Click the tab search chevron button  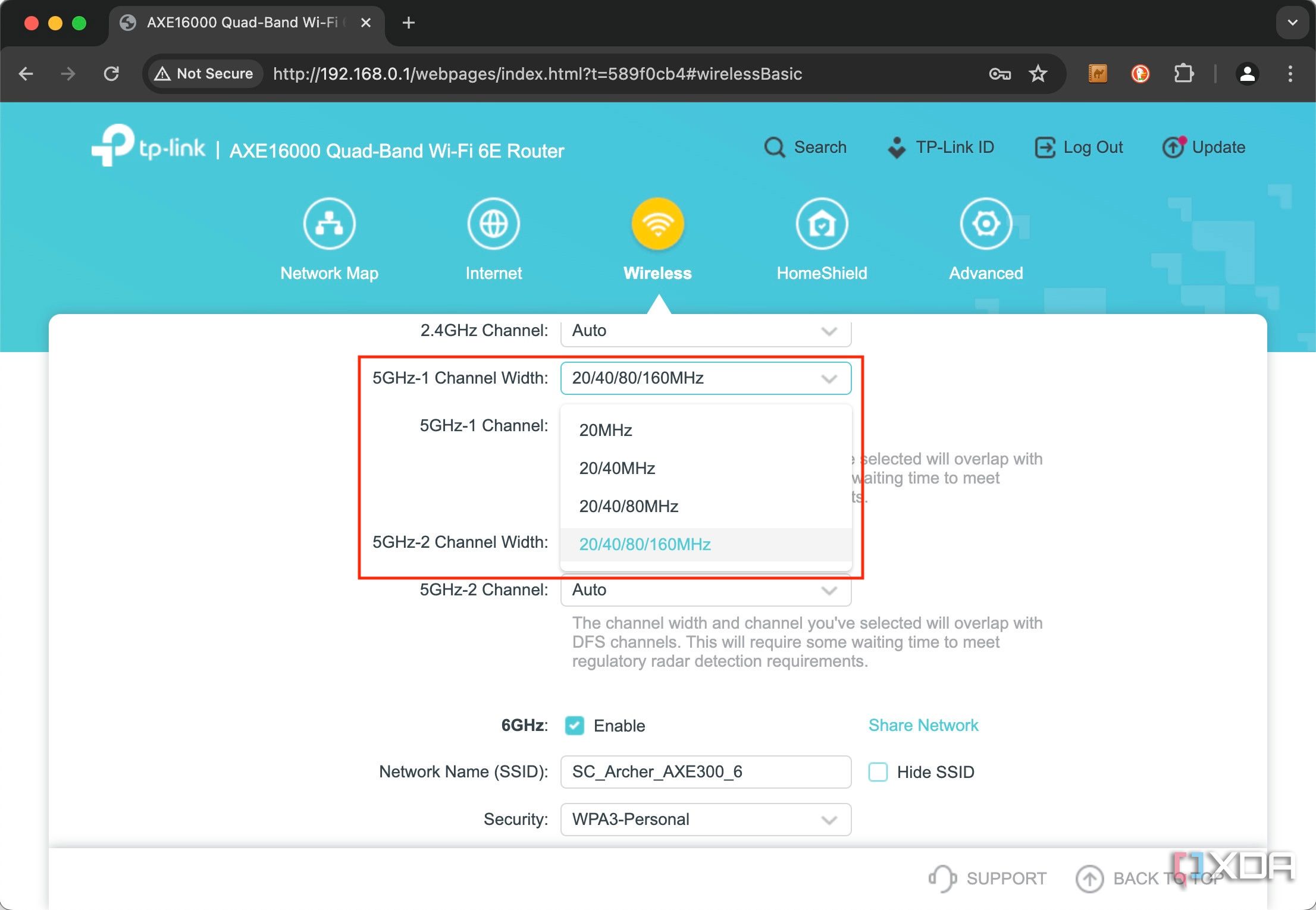(1292, 23)
